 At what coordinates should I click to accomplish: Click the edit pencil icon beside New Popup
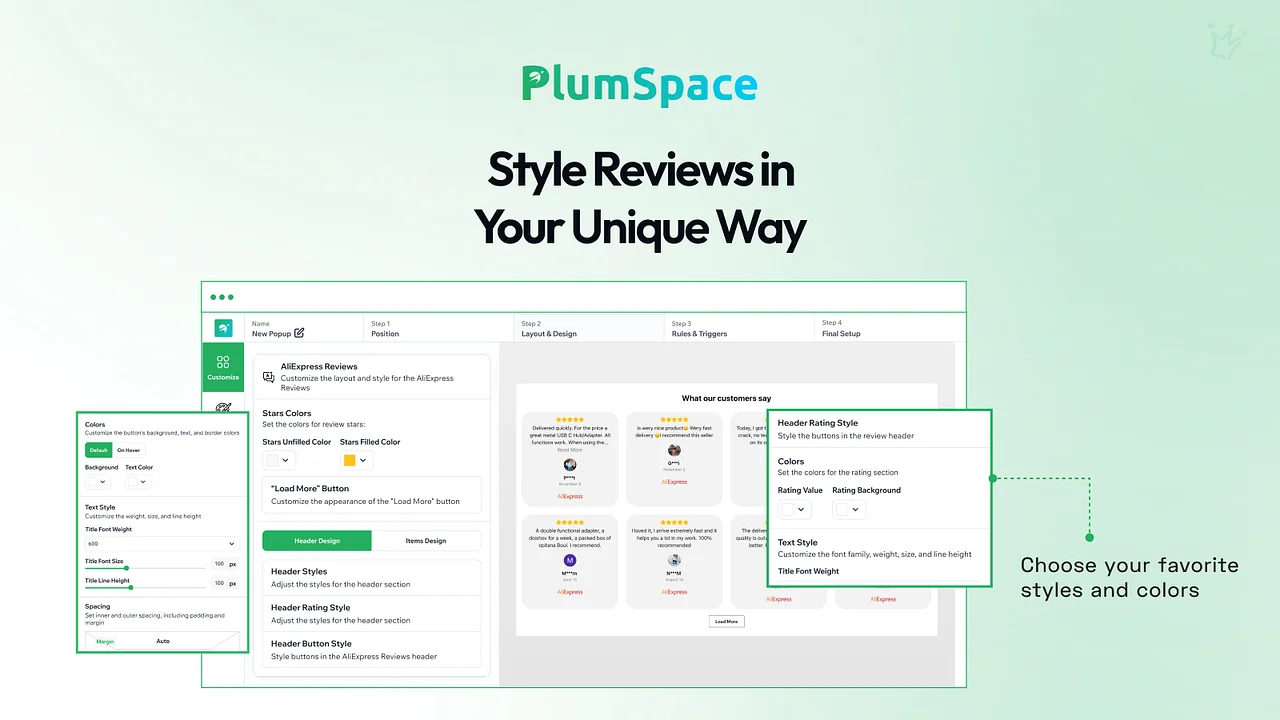click(299, 333)
